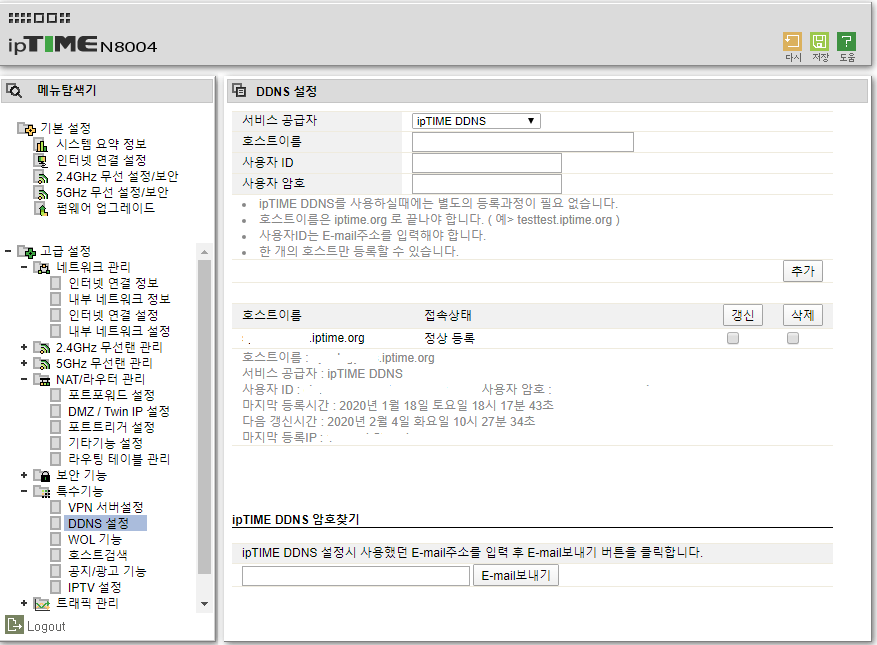Collapse the 고급 설정 tree node

tap(8, 251)
